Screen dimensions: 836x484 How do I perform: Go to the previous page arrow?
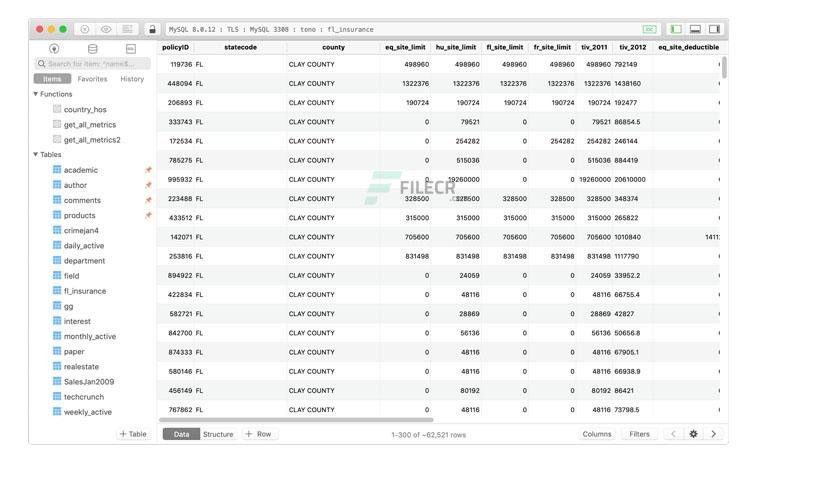pos(673,434)
